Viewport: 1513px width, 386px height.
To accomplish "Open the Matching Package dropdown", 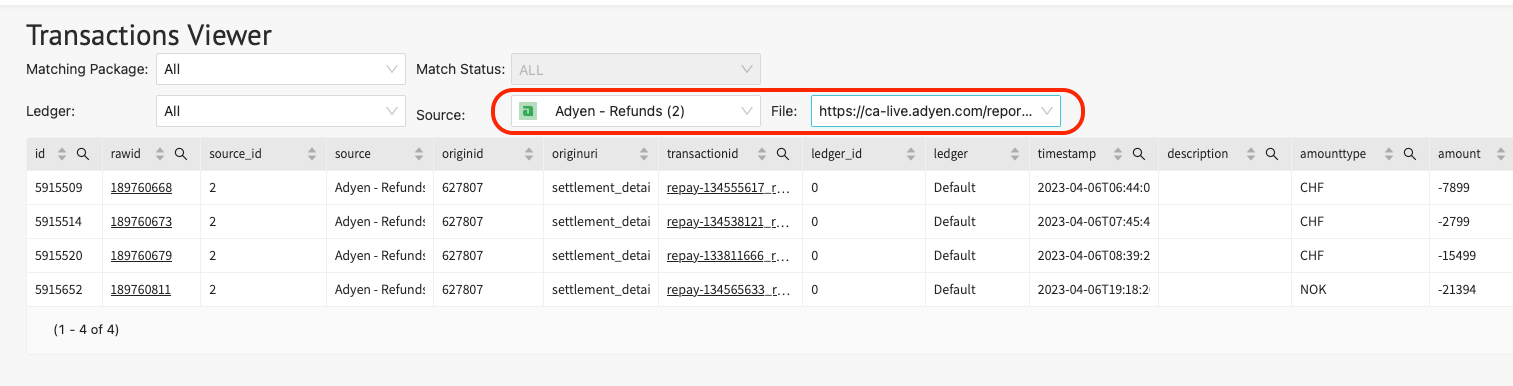I will point(281,69).
